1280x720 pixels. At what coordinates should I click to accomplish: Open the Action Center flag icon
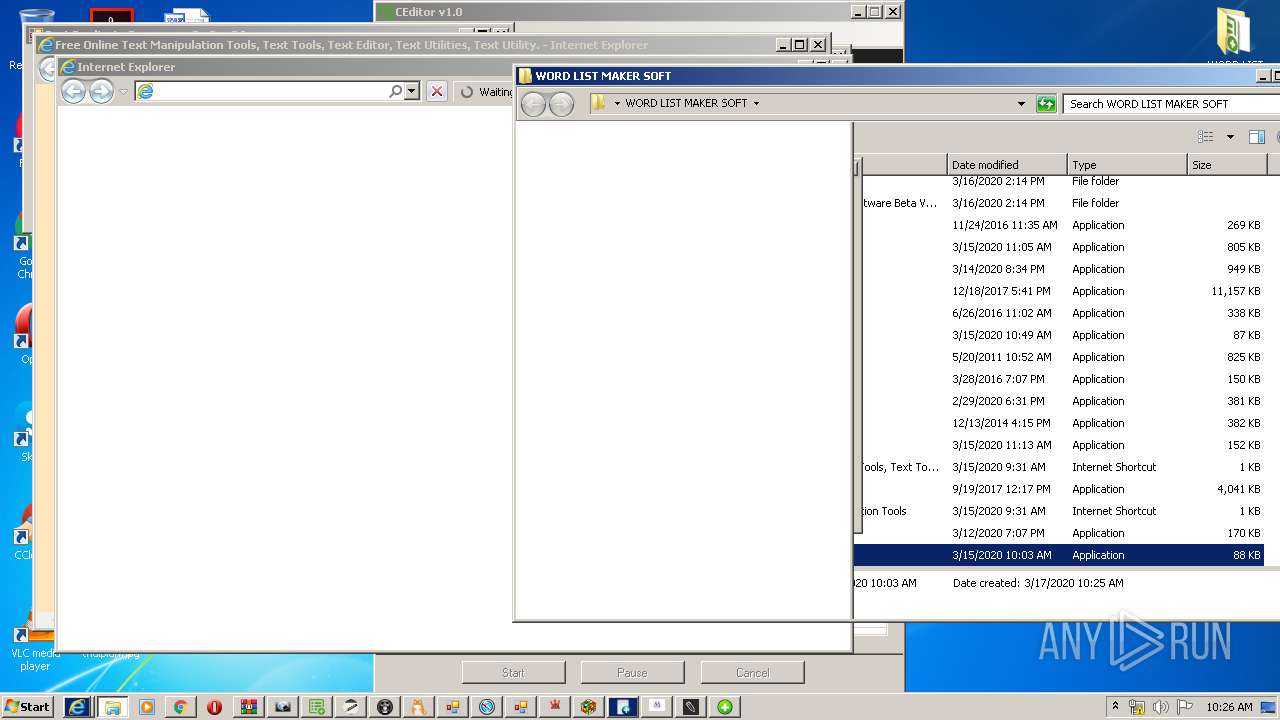click(x=1185, y=707)
